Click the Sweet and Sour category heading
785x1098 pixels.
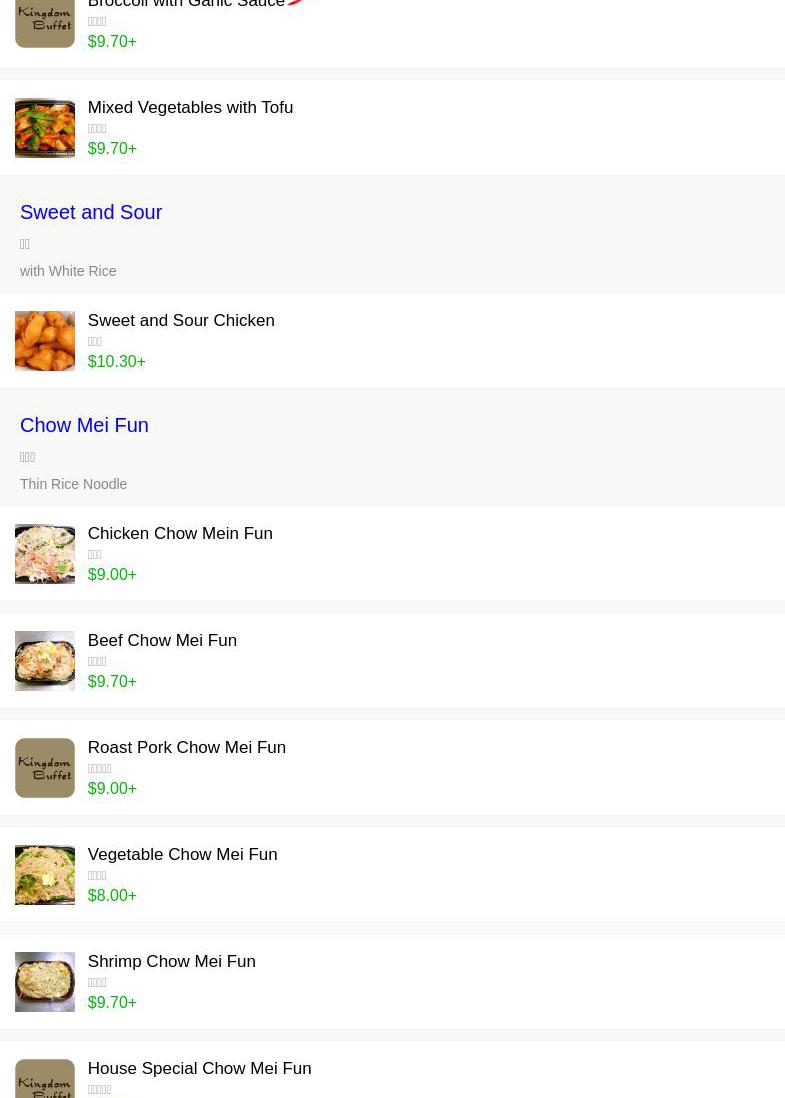click(91, 212)
